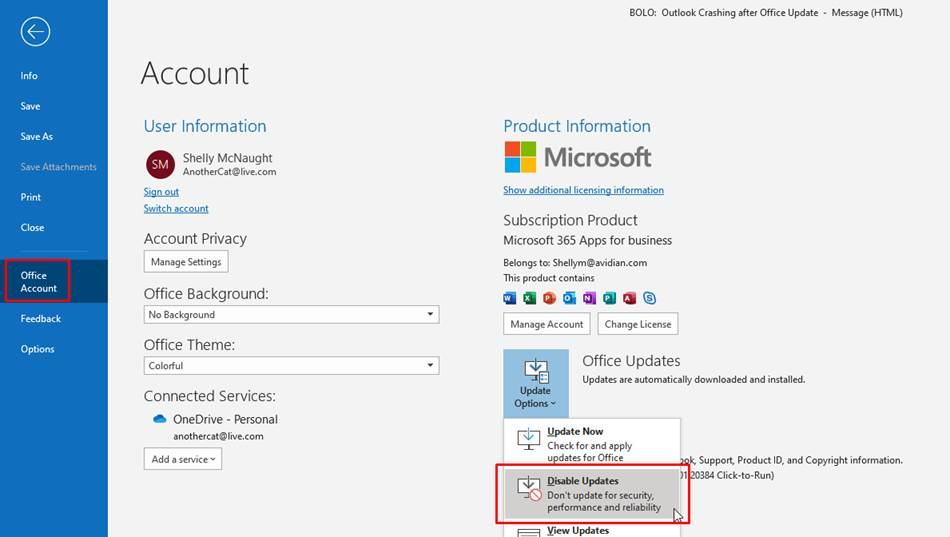The width and height of the screenshot is (950, 537).
Task: Click the SM user avatar
Action: click(x=160, y=164)
